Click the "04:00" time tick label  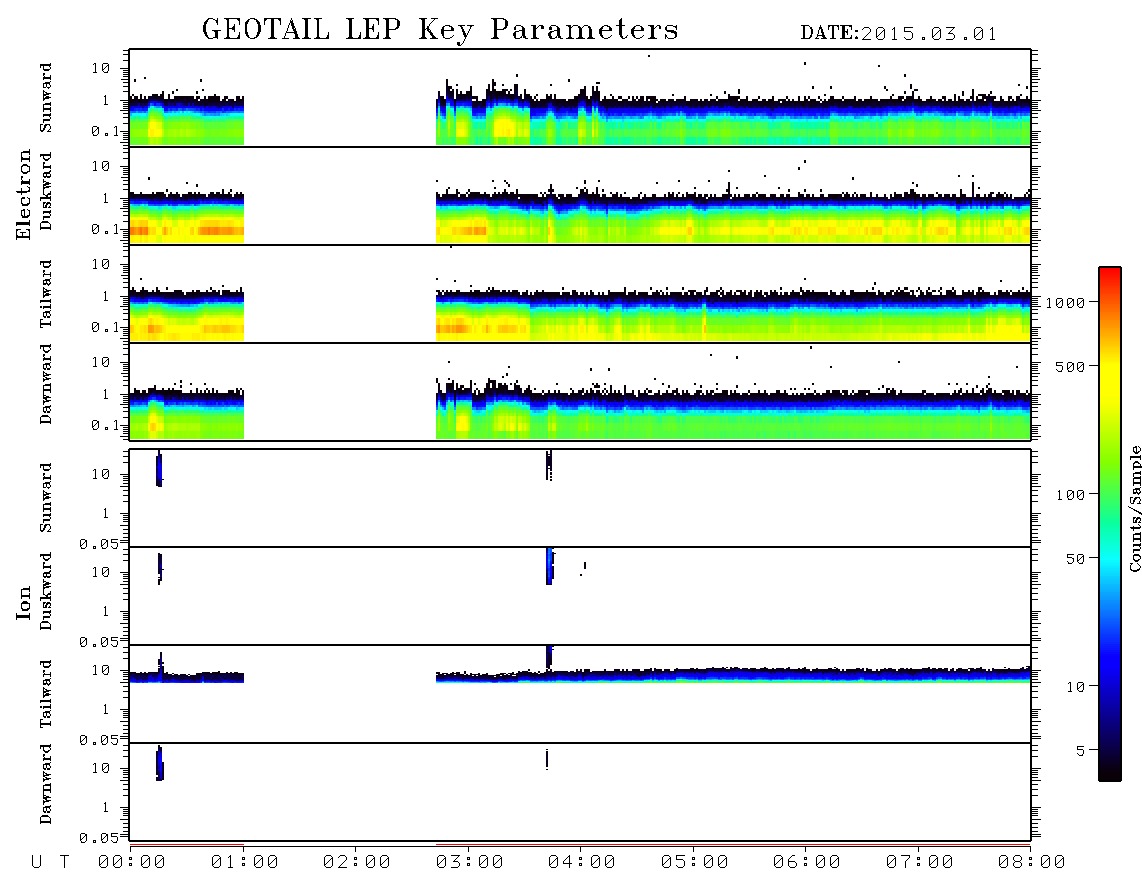[581, 863]
